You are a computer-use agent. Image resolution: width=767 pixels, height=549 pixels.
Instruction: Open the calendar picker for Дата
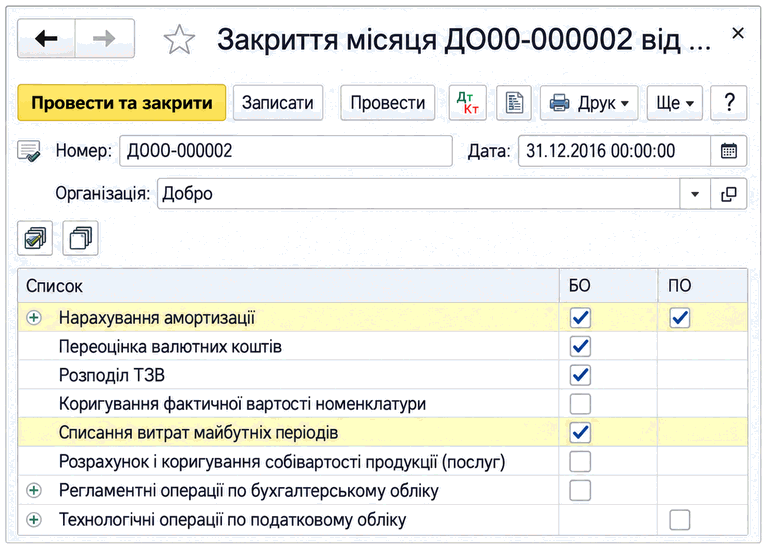click(728, 151)
